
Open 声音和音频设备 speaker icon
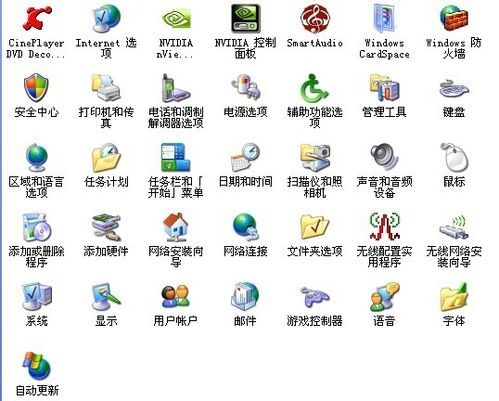384,158
